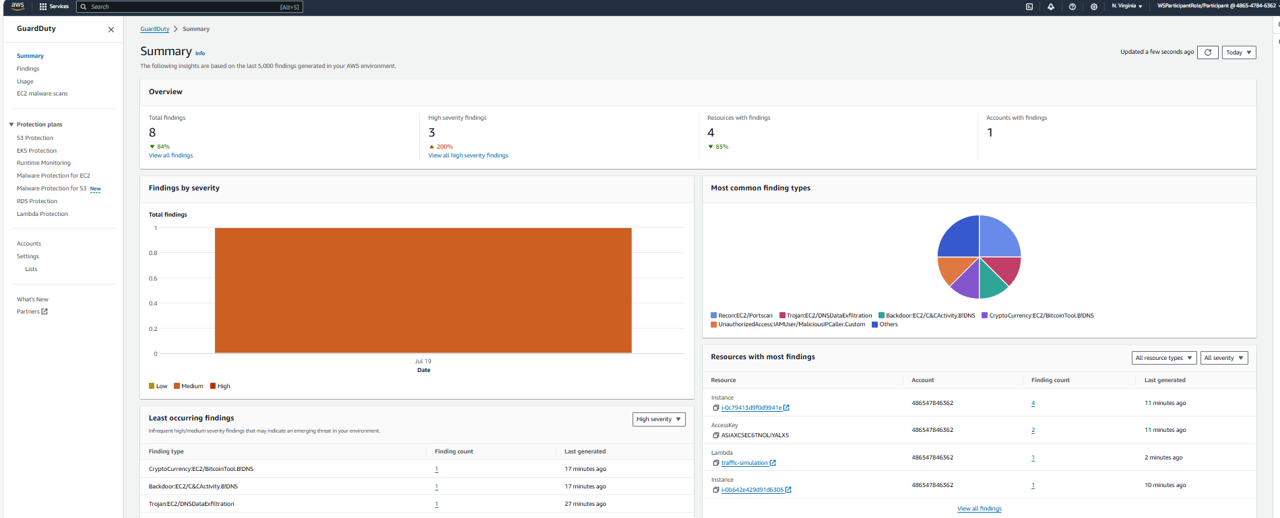
Task: Click the GuardDuty breadcrumb link
Action: click(154, 29)
